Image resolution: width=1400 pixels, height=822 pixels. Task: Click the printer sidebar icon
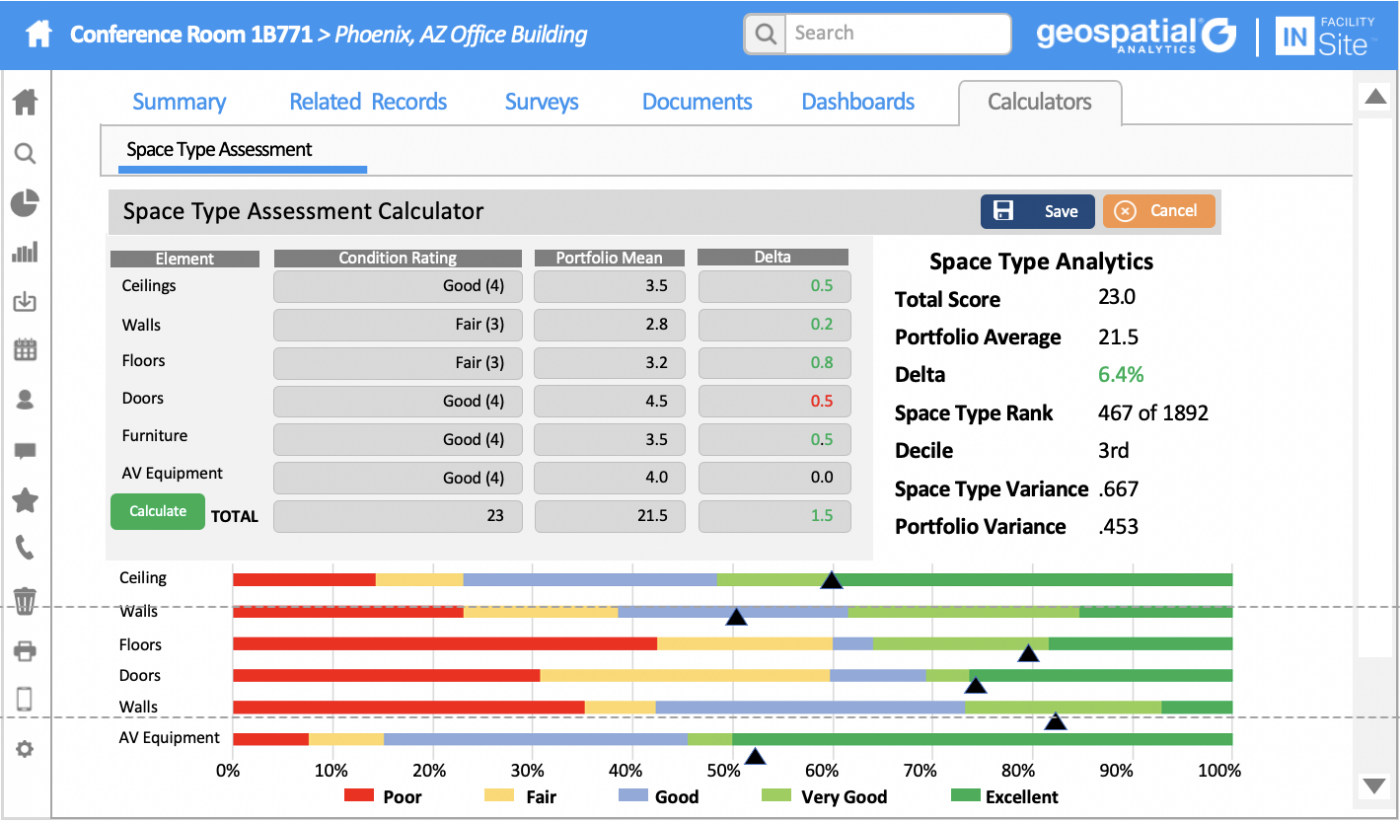coord(25,652)
